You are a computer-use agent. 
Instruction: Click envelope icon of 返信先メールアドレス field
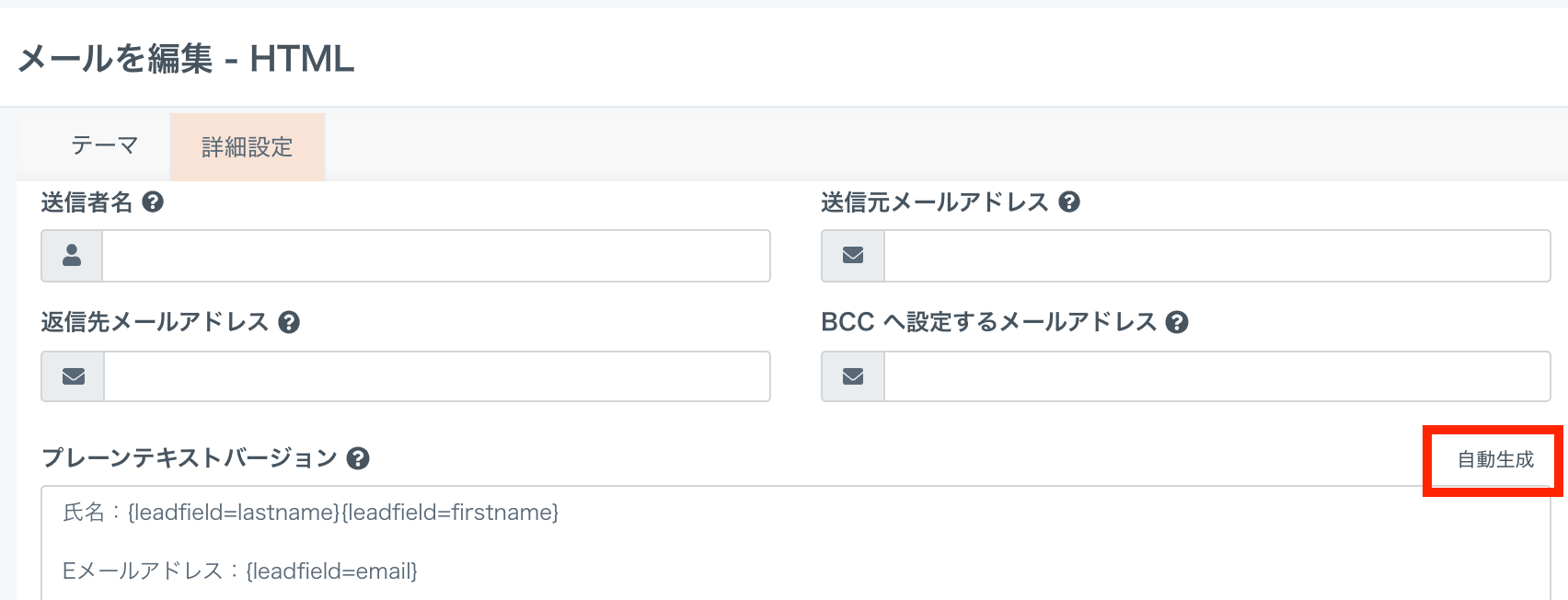[74, 376]
